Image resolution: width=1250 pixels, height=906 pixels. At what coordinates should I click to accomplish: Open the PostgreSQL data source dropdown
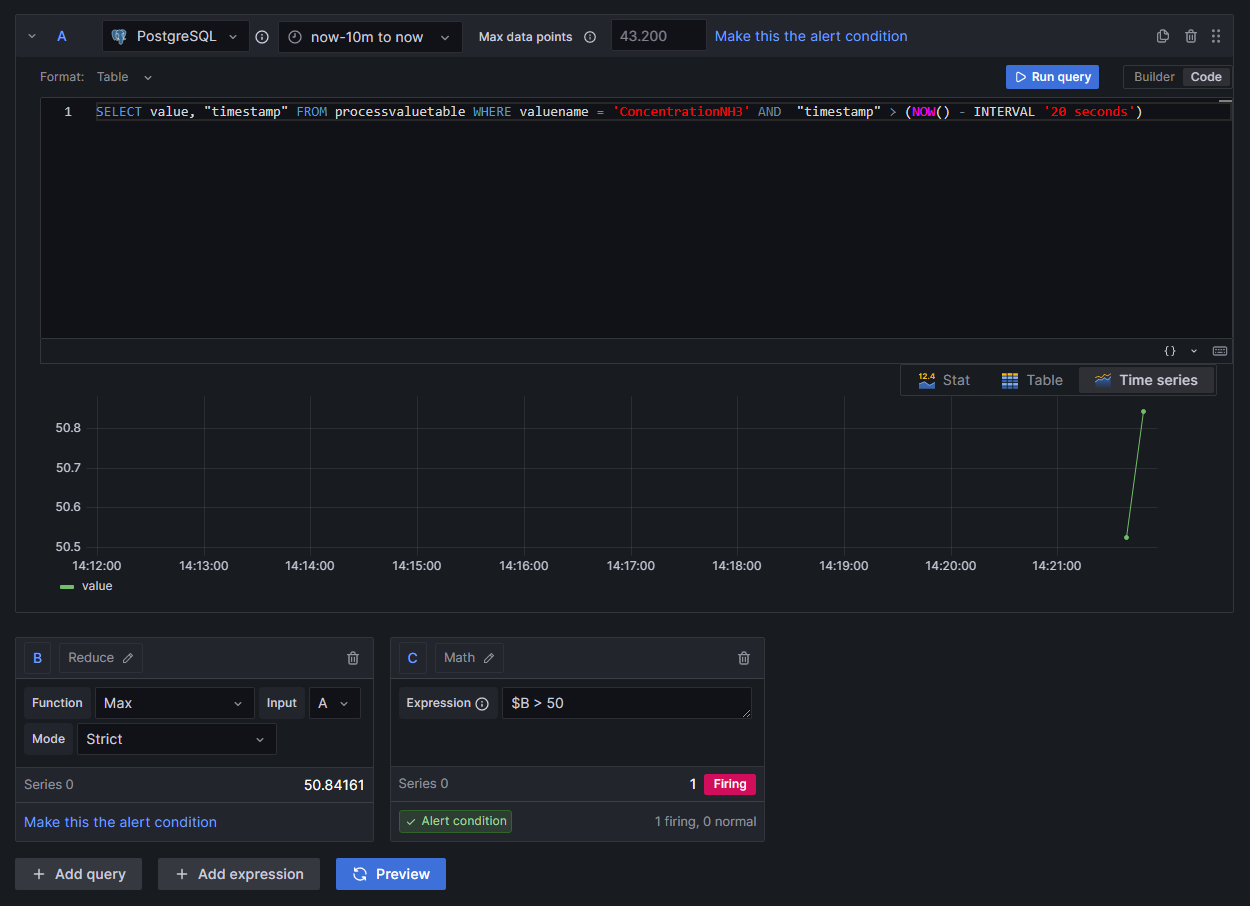pyautogui.click(x=176, y=36)
